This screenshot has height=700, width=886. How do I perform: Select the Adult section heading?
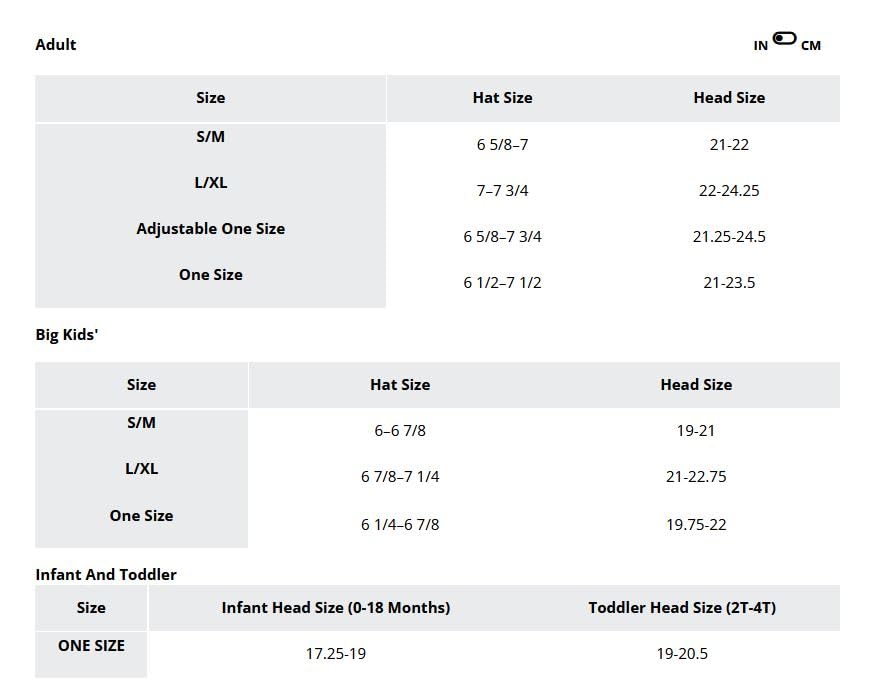click(x=56, y=44)
